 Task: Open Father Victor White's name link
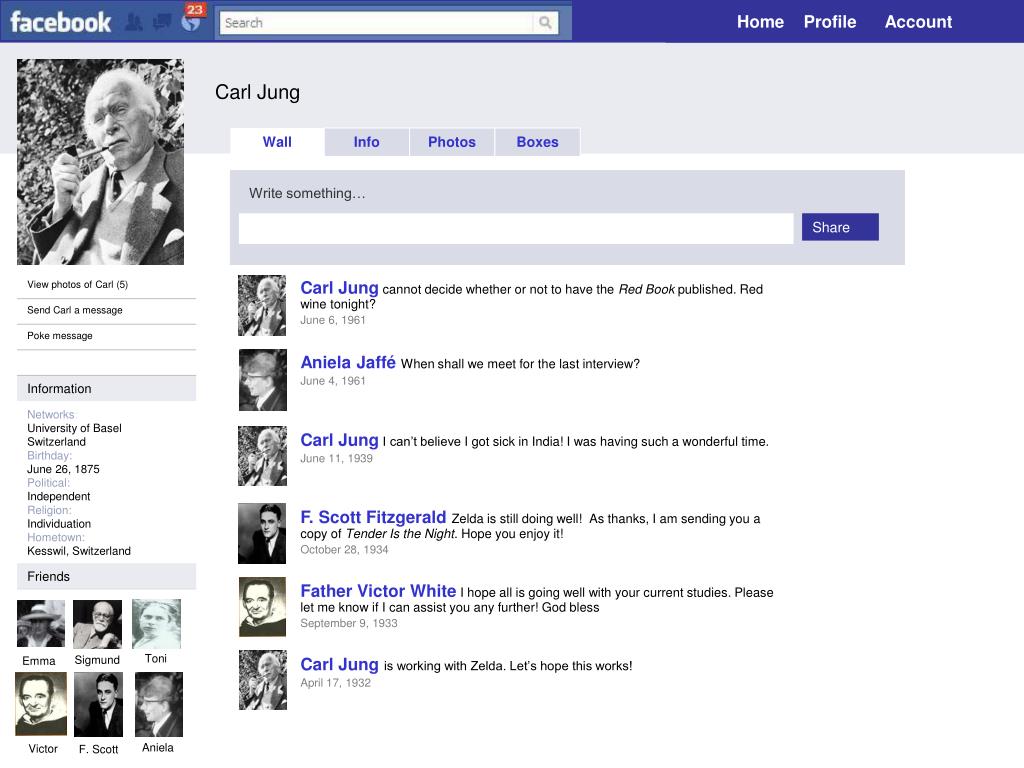[378, 591]
